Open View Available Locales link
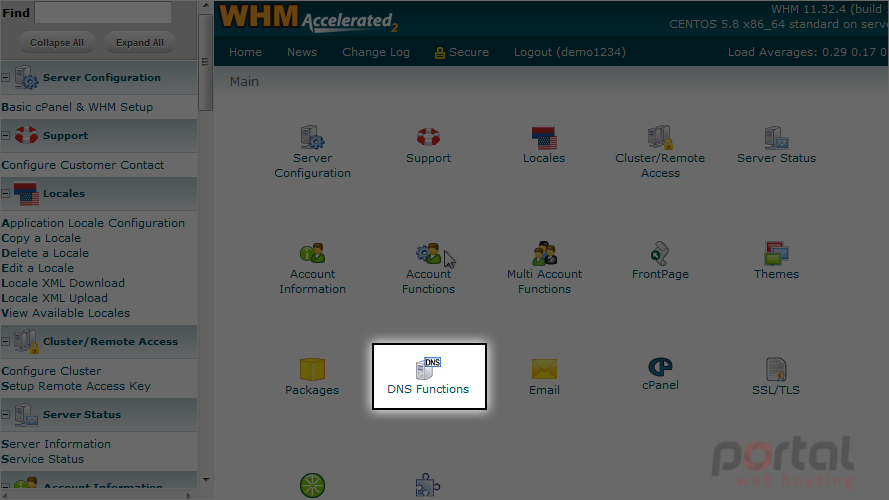Image resolution: width=889 pixels, height=500 pixels. [x=66, y=313]
